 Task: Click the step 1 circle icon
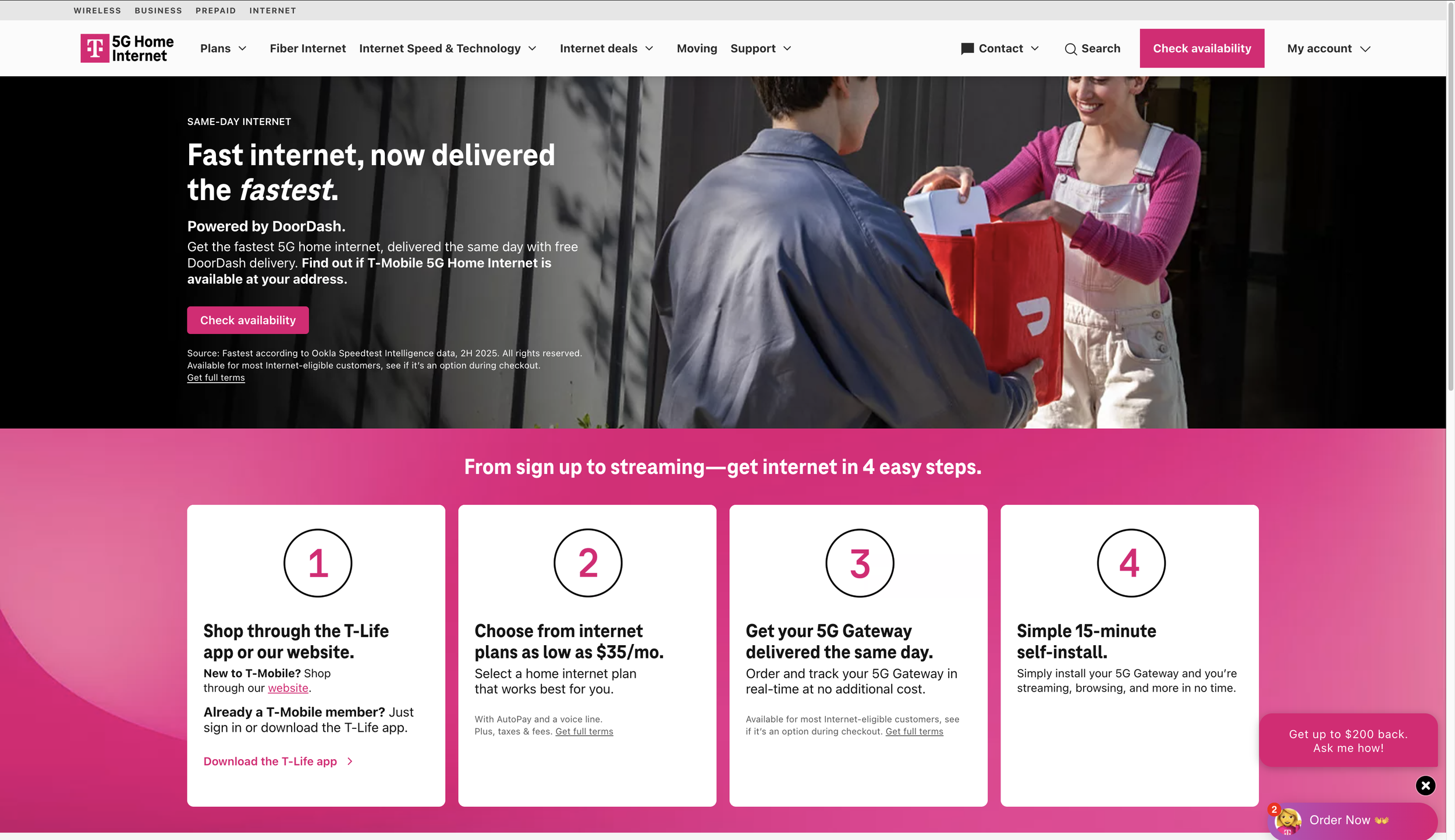[x=318, y=563]
